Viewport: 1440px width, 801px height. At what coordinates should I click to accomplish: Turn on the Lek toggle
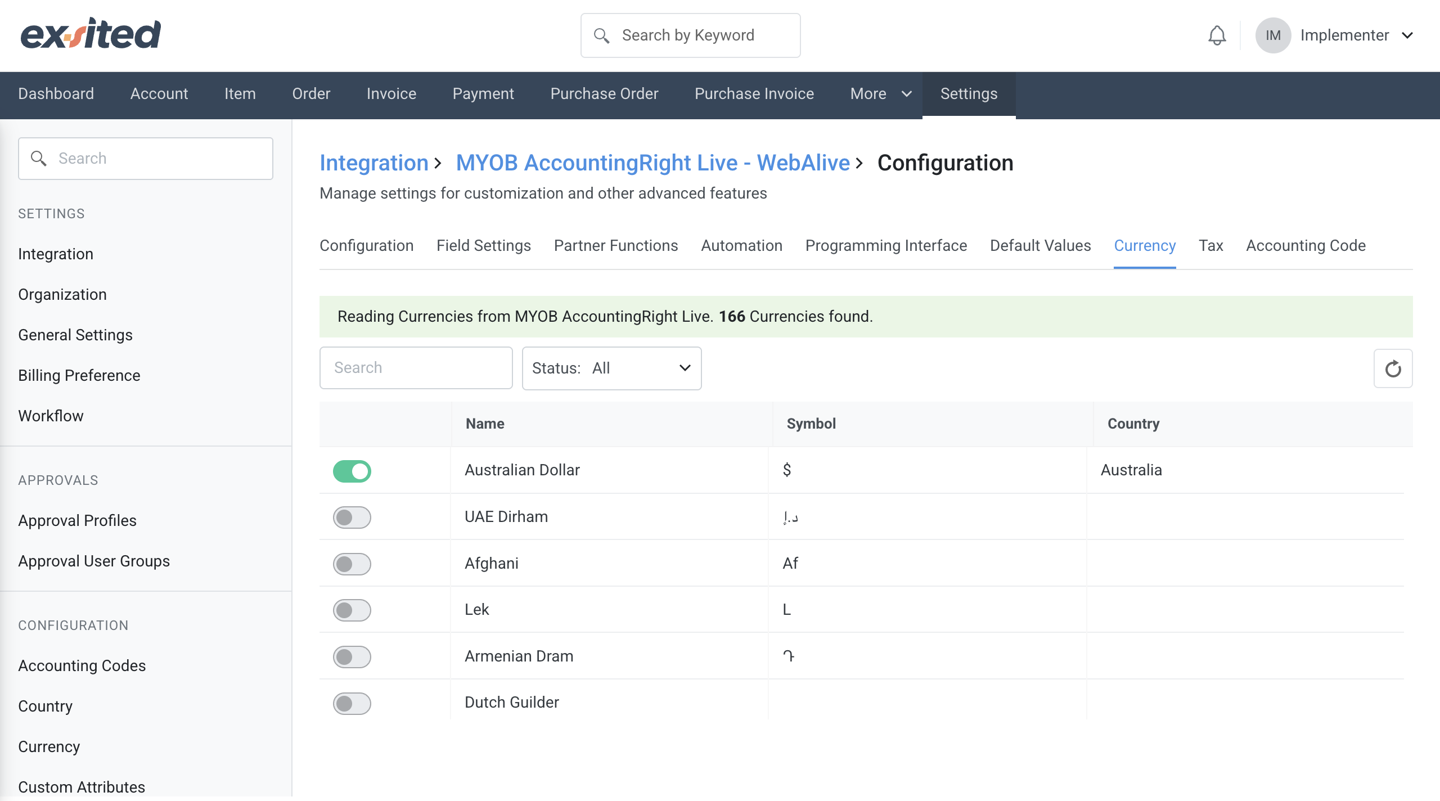coord(352,610)
